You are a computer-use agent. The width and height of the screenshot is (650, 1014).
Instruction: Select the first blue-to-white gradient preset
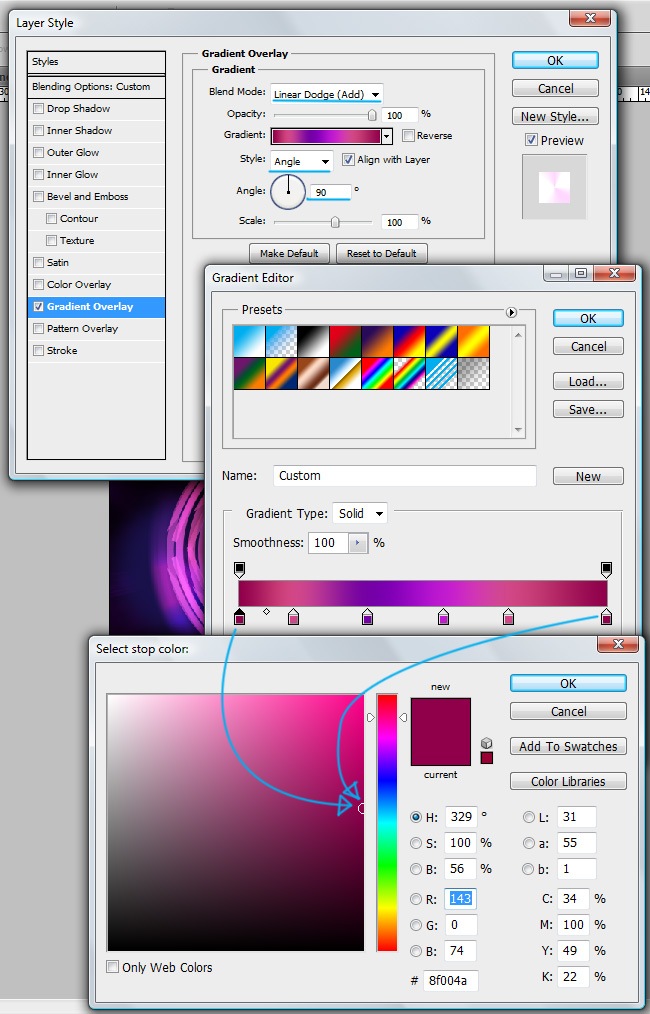coord(249,341)
